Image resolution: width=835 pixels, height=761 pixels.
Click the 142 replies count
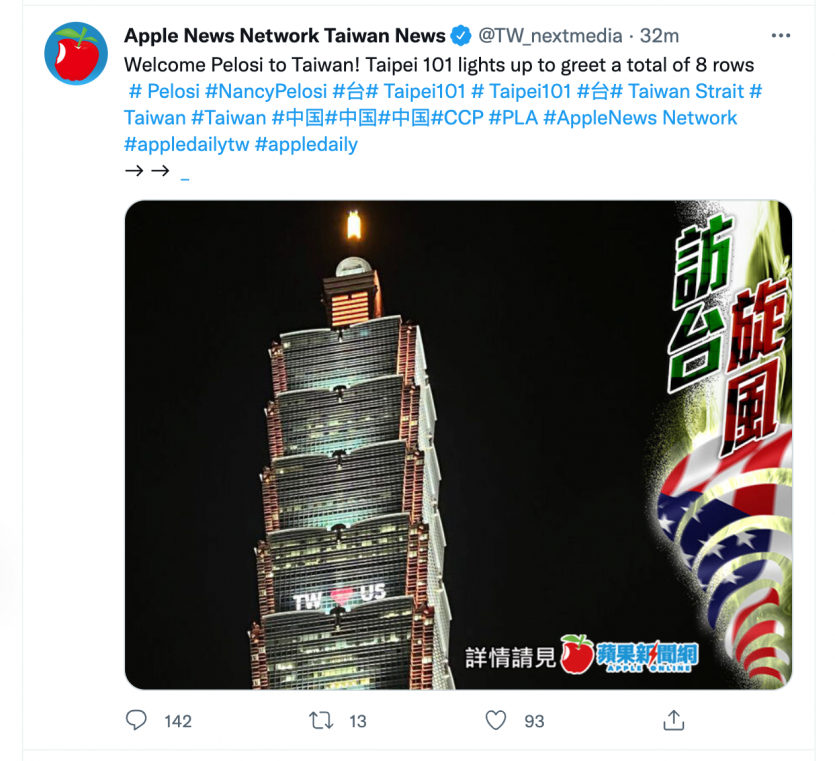[178, 721]
